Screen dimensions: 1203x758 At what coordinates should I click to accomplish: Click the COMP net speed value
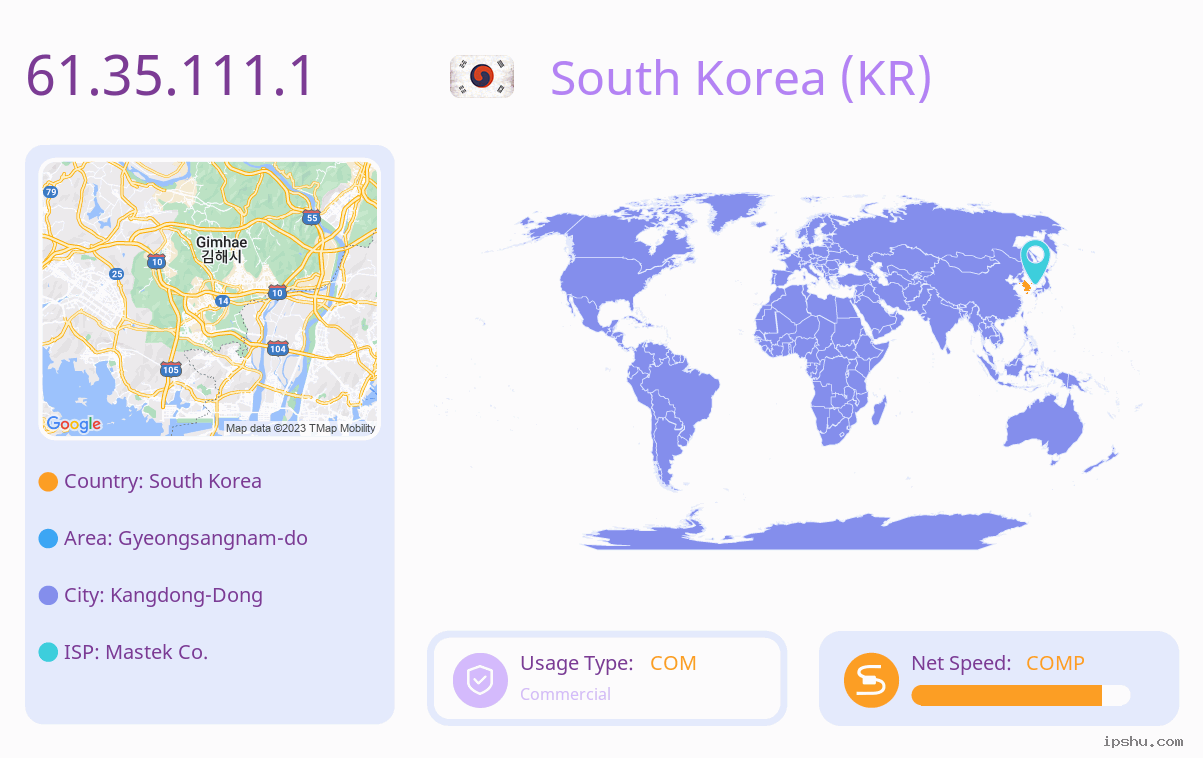1055,663
